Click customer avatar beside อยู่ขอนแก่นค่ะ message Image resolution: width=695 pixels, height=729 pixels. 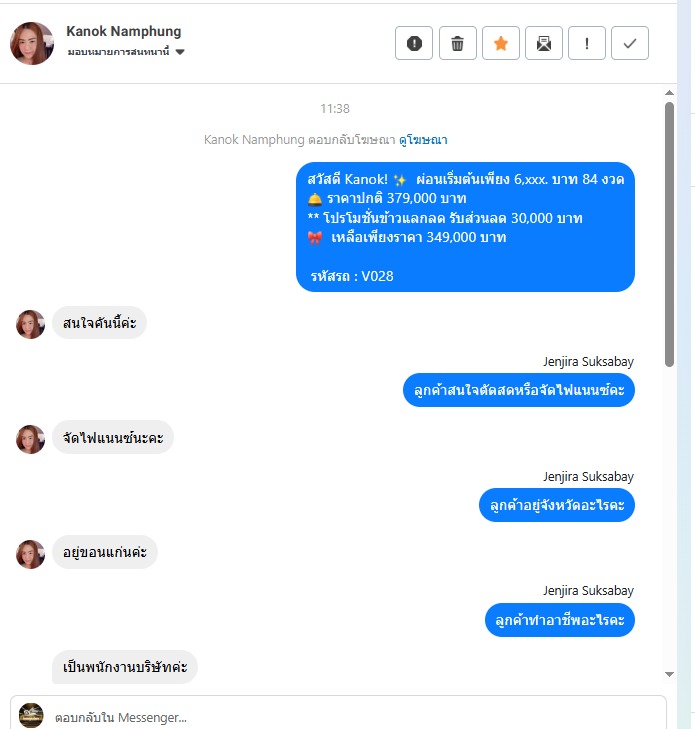coord(31,554)
